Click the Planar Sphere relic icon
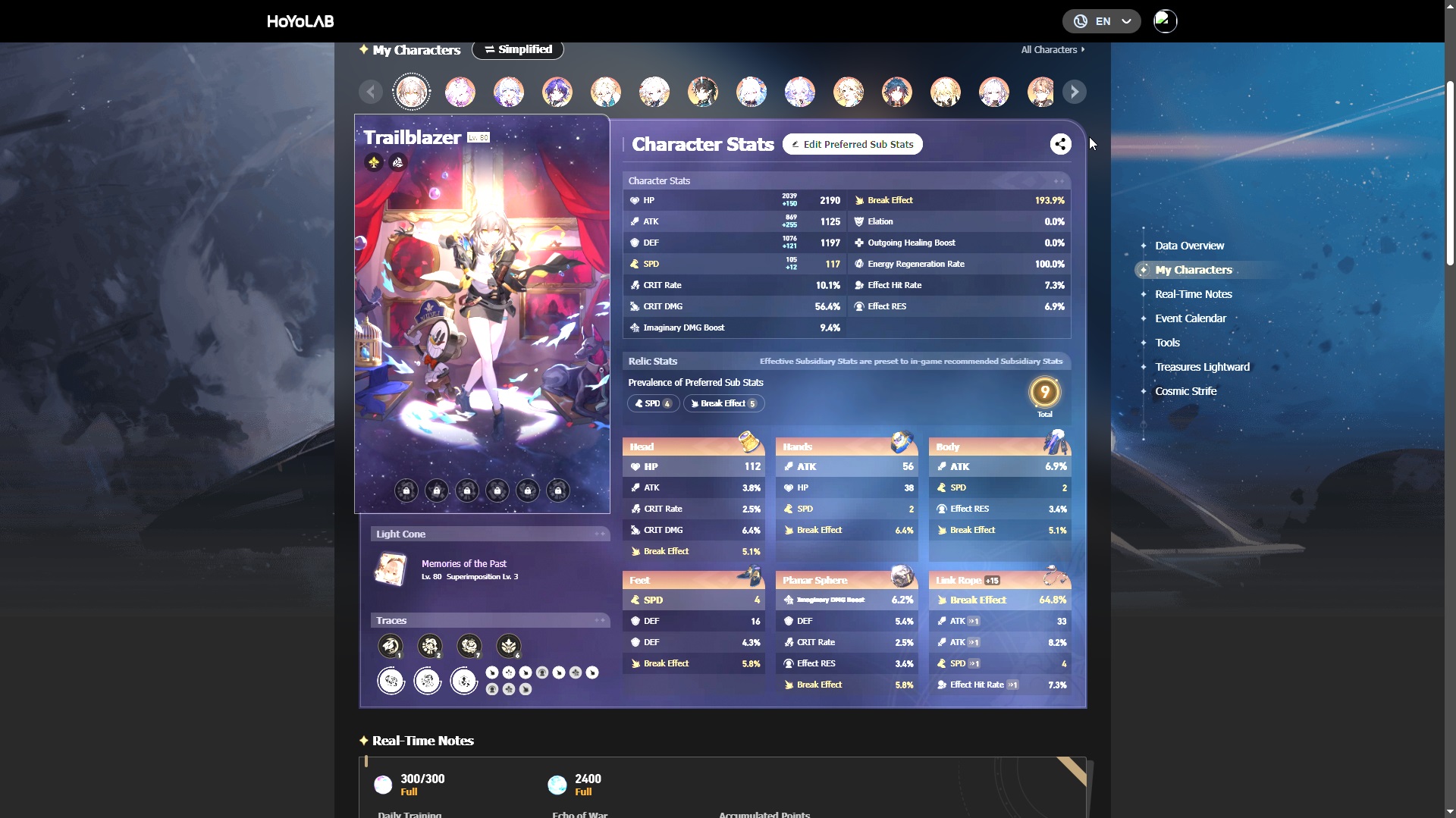This screenshot has width=1456, height=818. click(902, 575)
